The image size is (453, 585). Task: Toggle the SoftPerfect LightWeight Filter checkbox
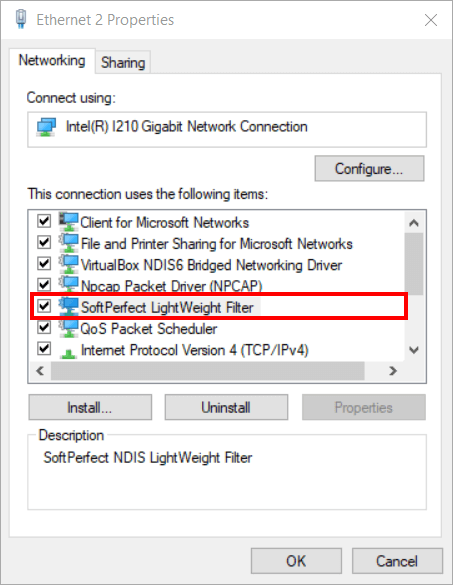coord(44,306)
